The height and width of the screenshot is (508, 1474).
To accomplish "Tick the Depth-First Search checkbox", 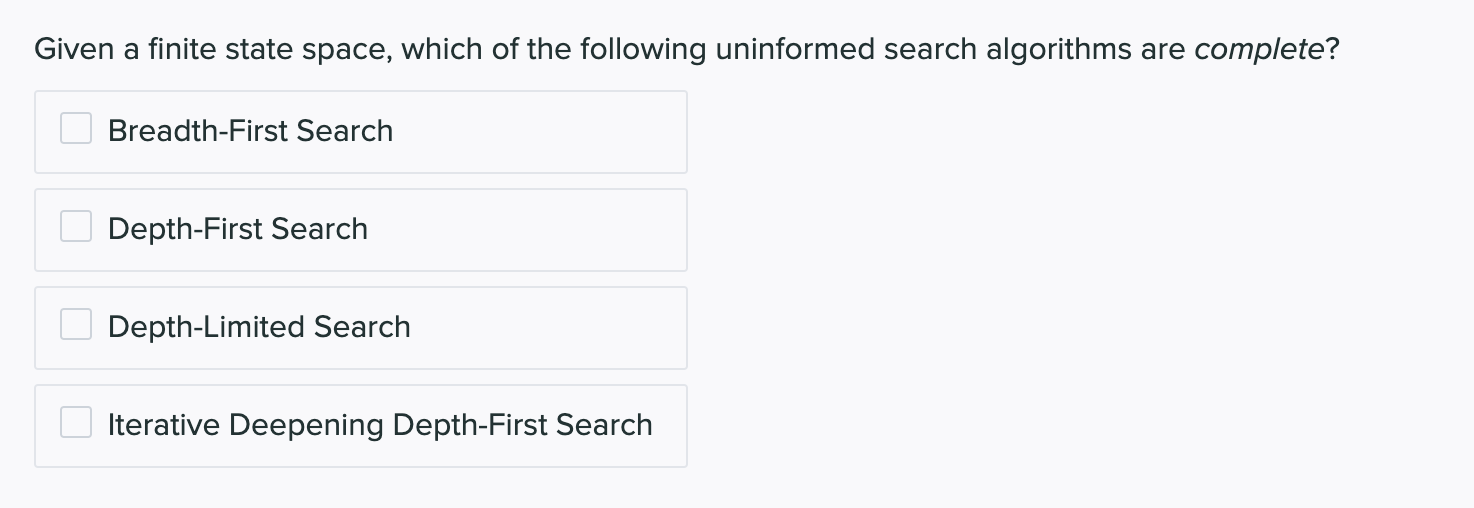I will [76, 227].
